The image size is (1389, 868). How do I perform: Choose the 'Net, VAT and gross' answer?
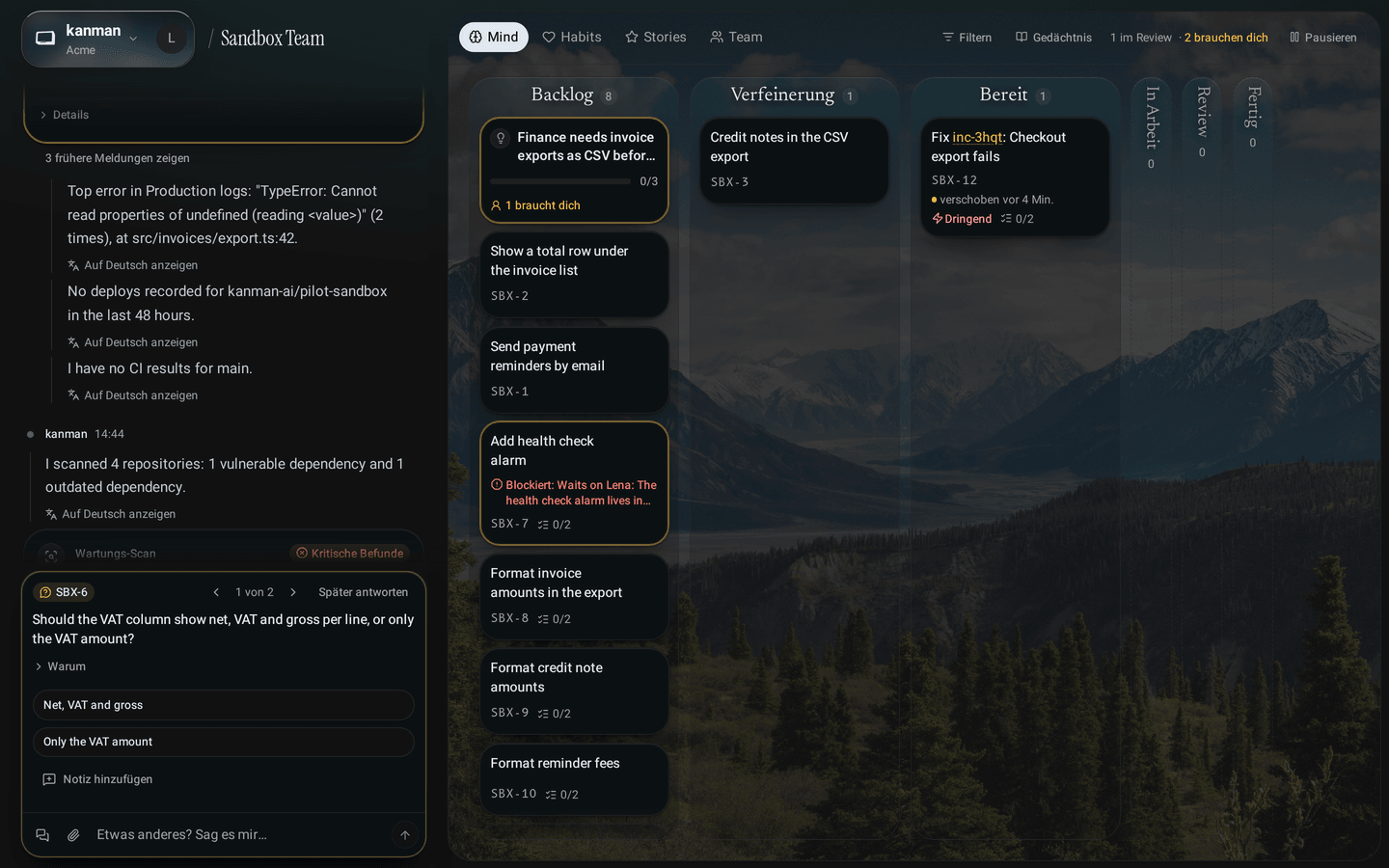point(224,705)
